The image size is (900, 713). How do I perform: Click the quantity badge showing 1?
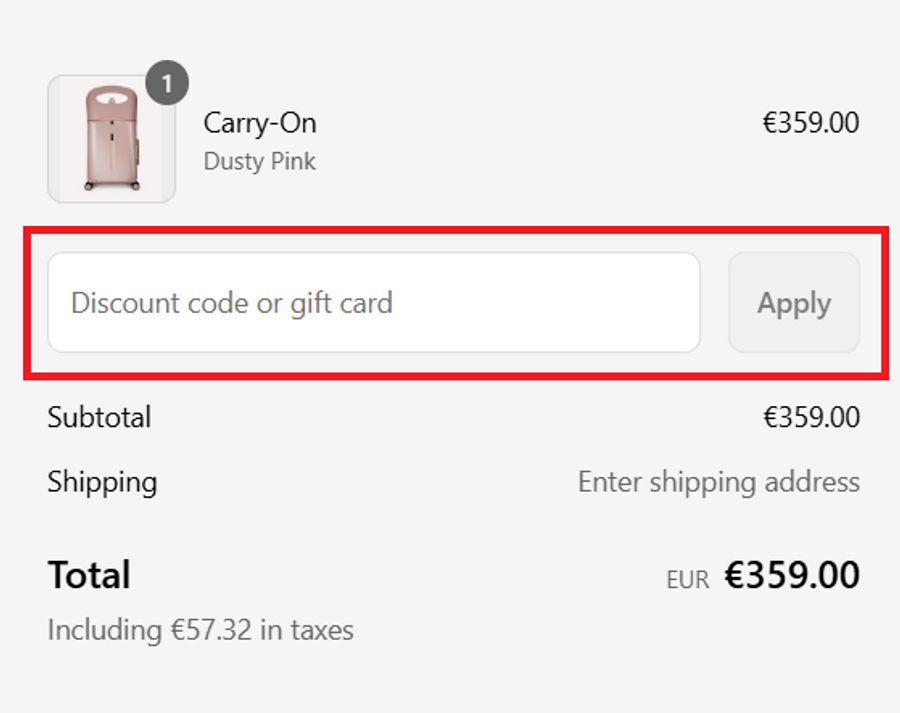click(167, 84)
